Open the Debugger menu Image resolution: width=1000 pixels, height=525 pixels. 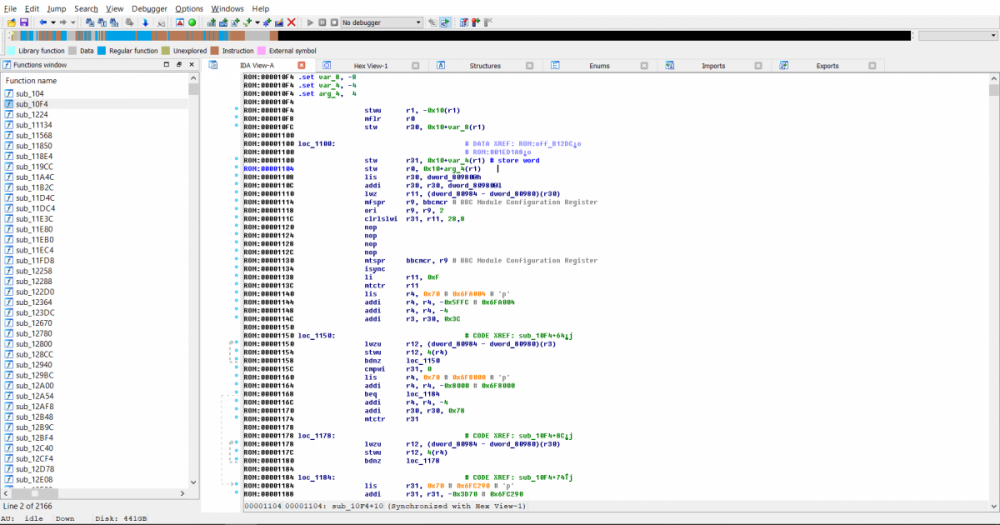149,8
